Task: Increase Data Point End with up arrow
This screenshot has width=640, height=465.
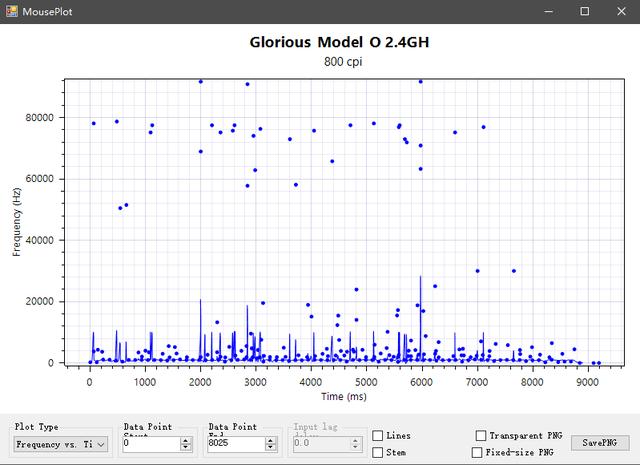Action: [271, 440]
